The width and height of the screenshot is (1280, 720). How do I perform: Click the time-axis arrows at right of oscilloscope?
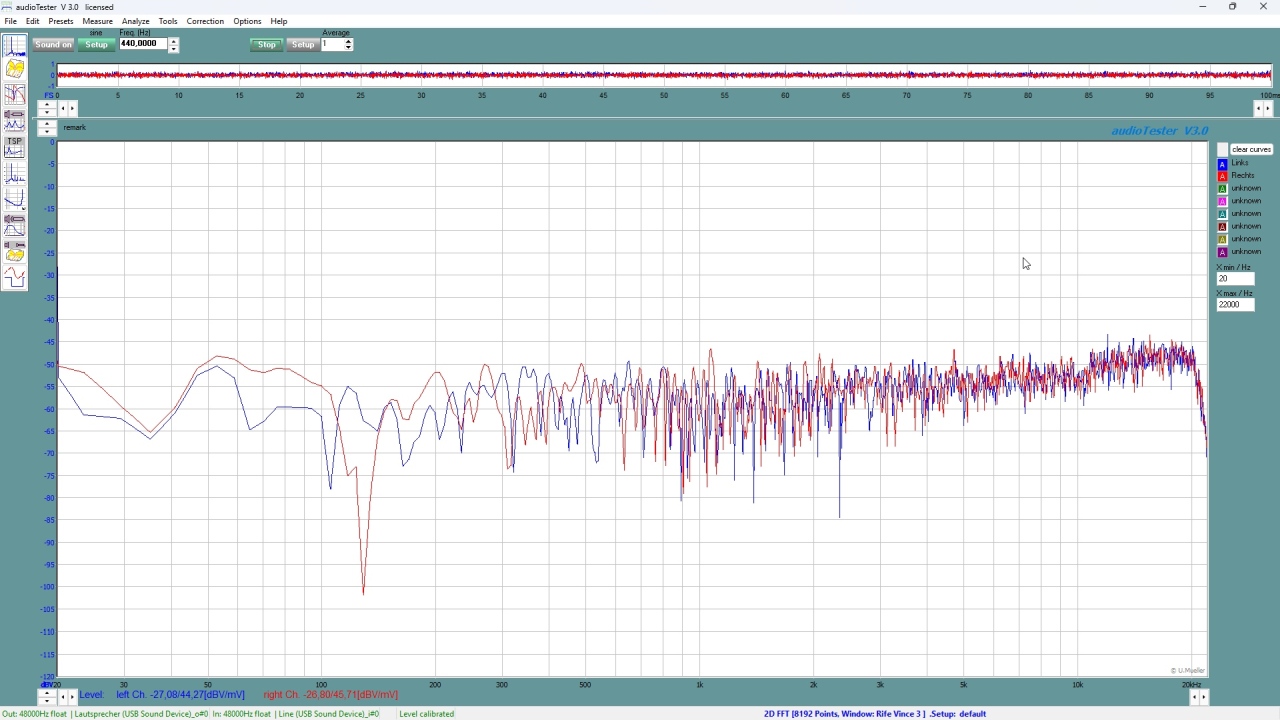(x=1263, y=108)
